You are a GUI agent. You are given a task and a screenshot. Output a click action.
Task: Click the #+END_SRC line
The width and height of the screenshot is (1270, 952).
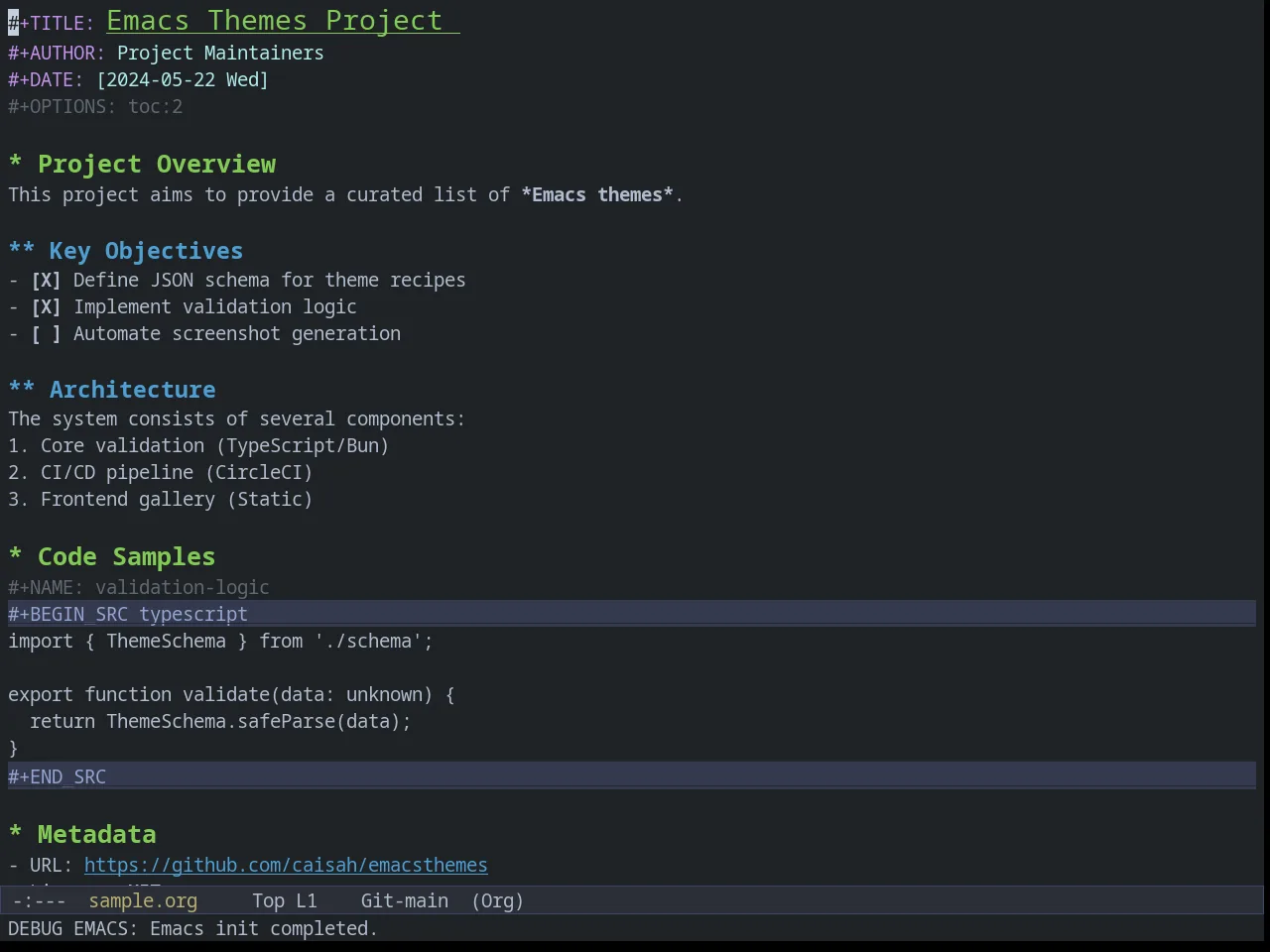pos(632,776)
